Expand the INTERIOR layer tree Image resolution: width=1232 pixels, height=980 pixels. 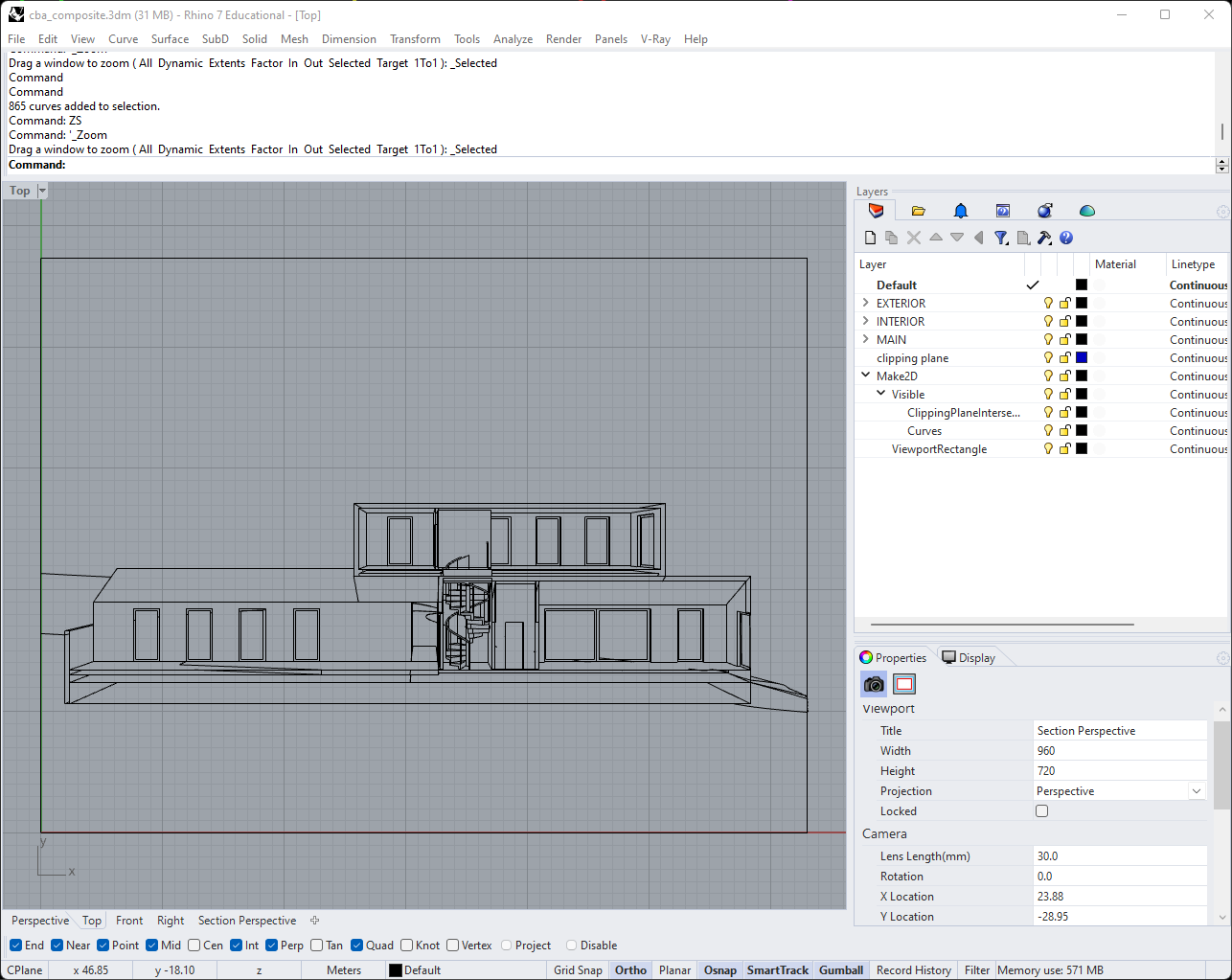(x=866, y=322)
